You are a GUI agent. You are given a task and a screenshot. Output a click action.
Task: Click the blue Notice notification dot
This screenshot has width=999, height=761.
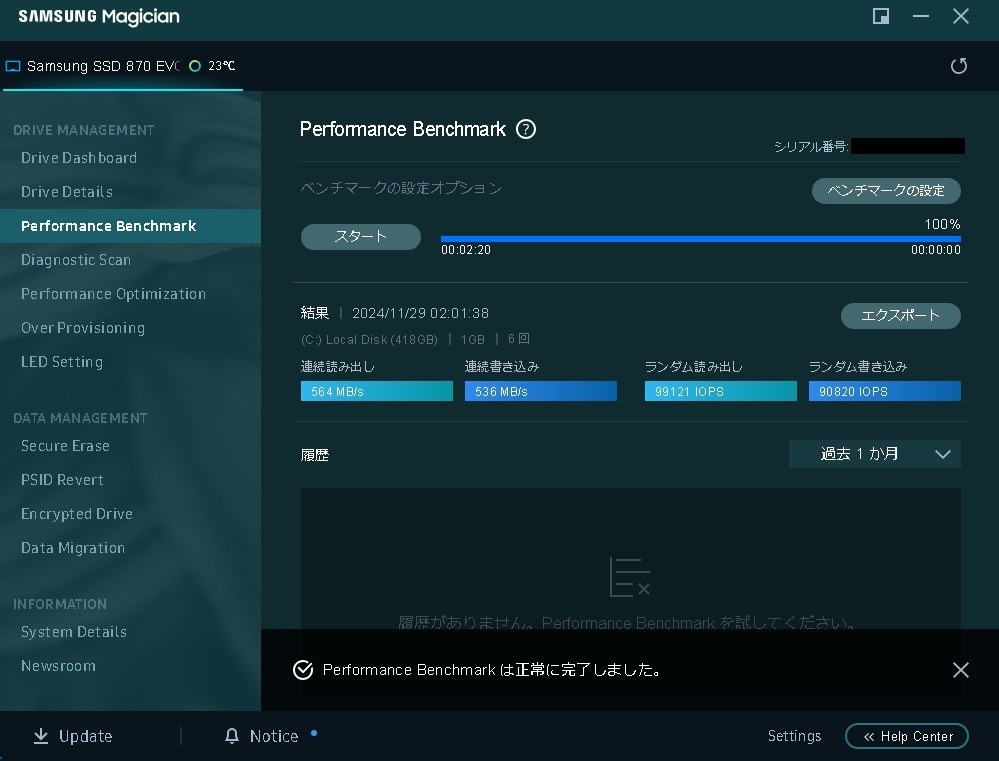coord(314,733)
